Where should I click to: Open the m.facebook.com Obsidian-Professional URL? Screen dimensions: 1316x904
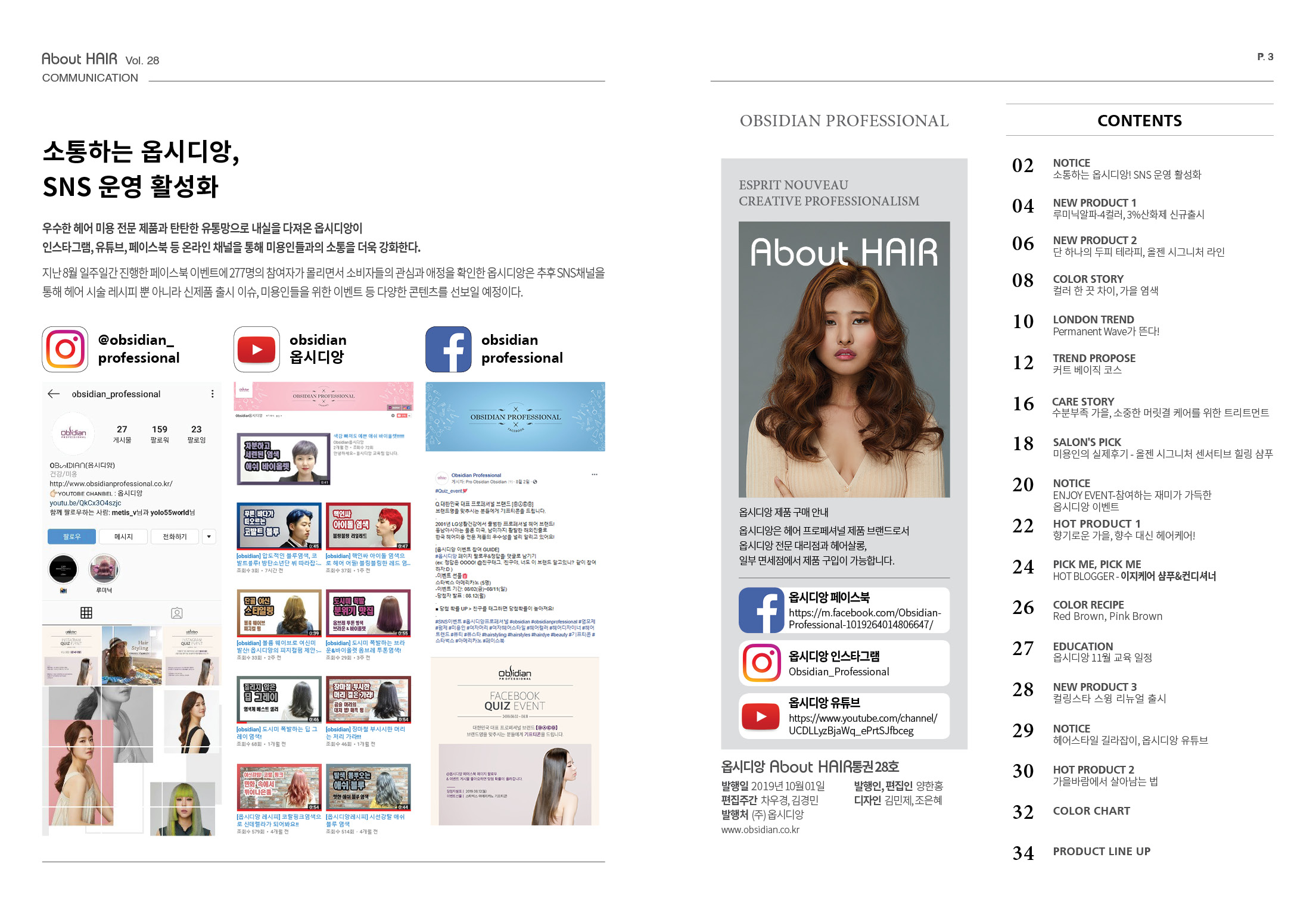pyautogui.click(x=864, y=619)
